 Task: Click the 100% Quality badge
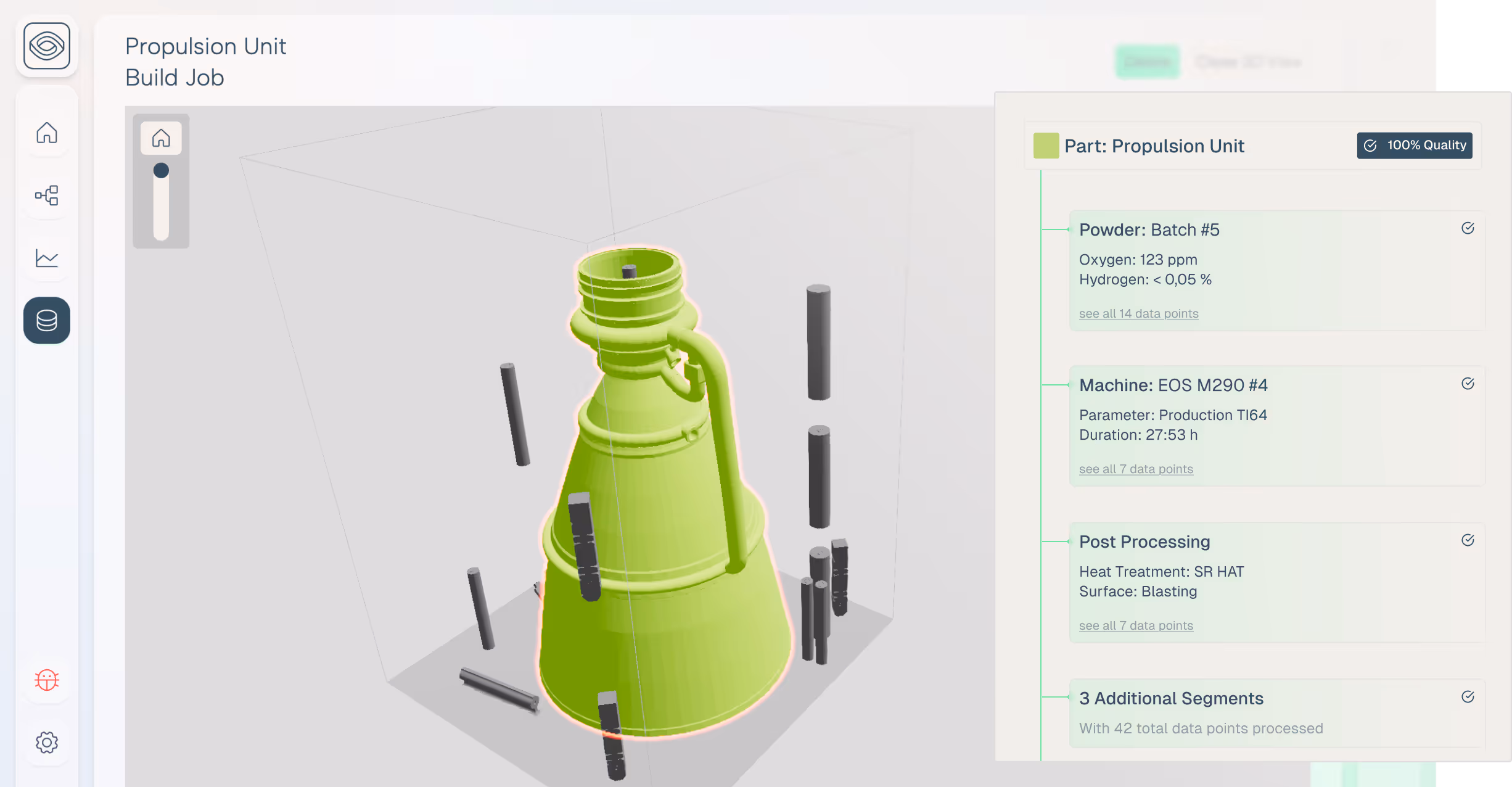[1414, 146]
